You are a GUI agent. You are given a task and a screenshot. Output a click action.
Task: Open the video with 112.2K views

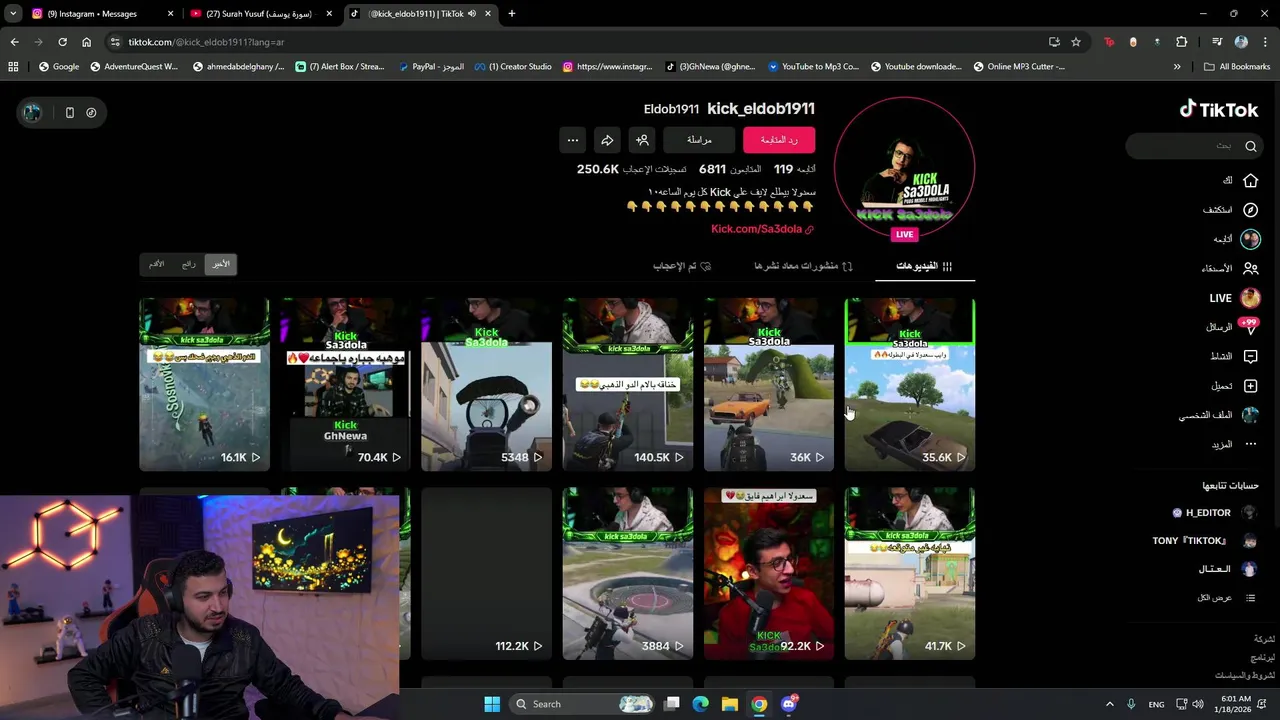(486, 574)
